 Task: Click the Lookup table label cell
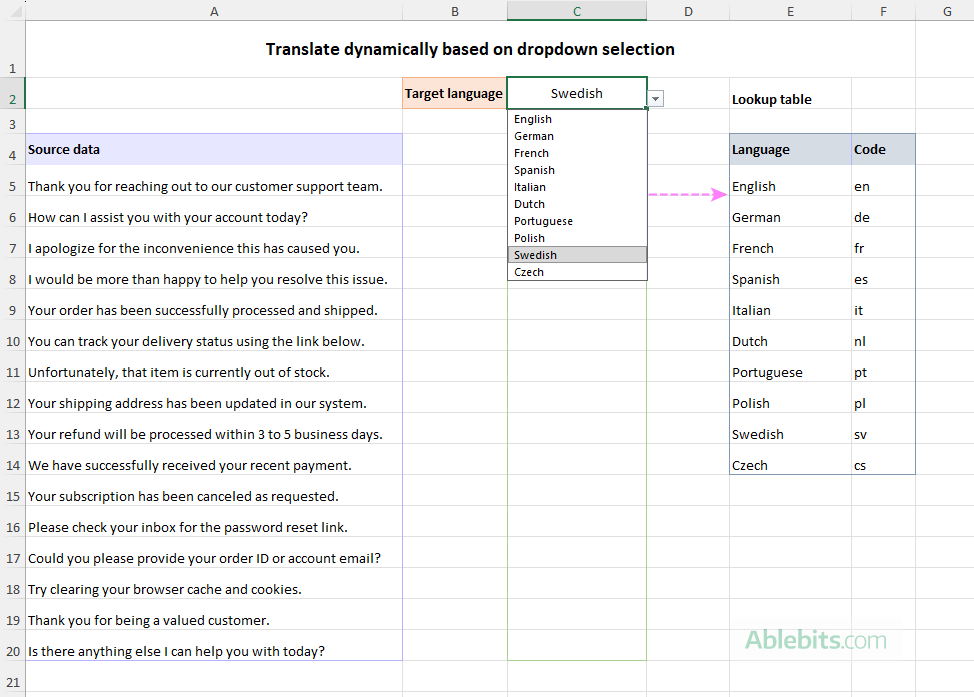pyautogui.click(x=790, y=93)
